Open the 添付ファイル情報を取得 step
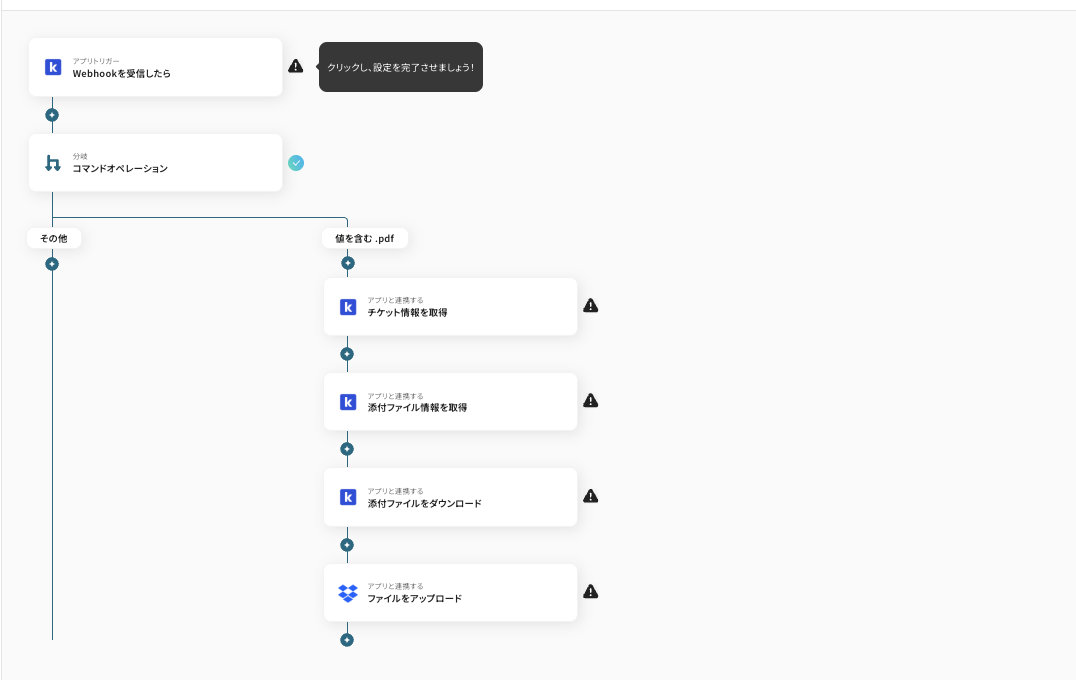This screenshot has width=1076, height=680. point(450,402)
